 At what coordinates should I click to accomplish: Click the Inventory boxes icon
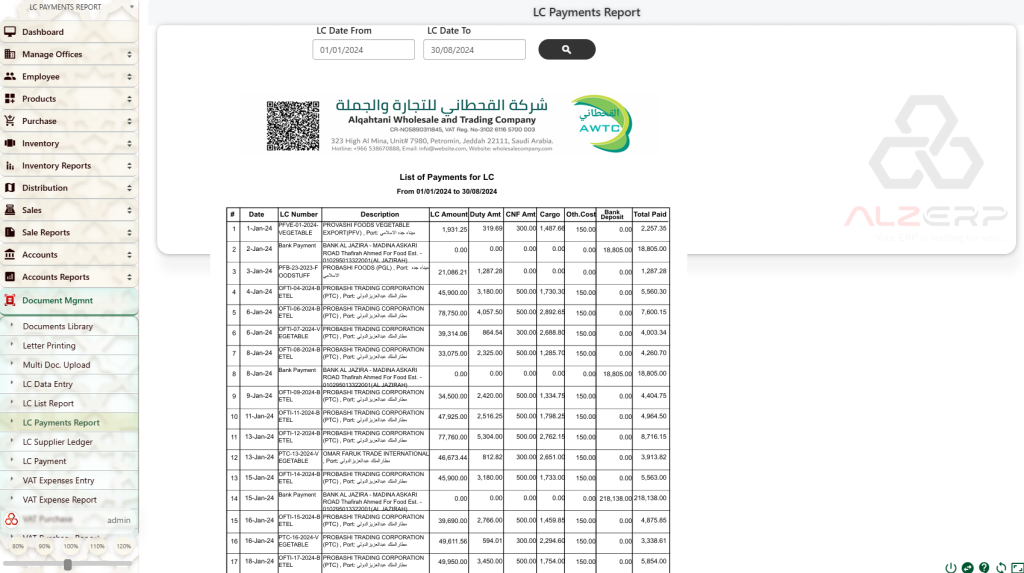pyautogui.click(x=10, y=143)
